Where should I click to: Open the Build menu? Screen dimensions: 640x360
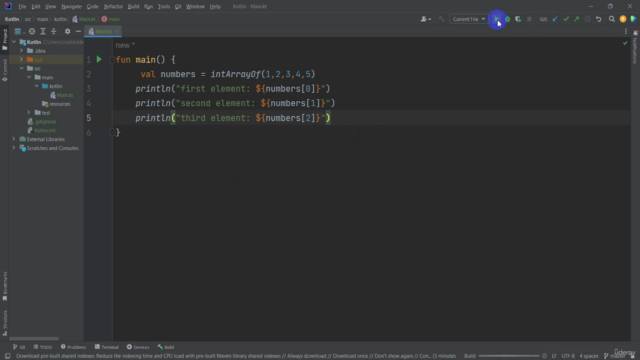coord(133,7)
